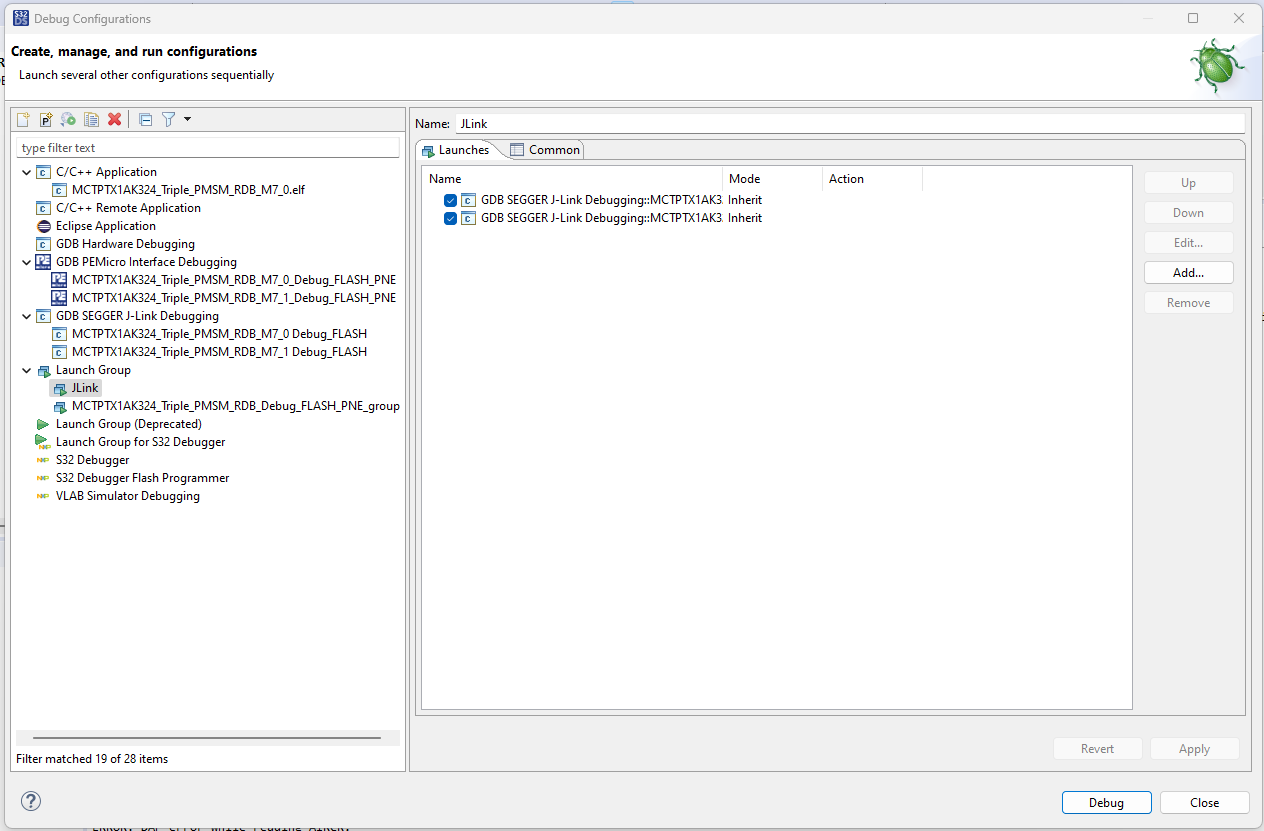Image resolution: width=1264 pixels, height=831 pixels.
Task: Uncheck the first GDB SEGGER J-Link launch entry
Action: point(450,200)
